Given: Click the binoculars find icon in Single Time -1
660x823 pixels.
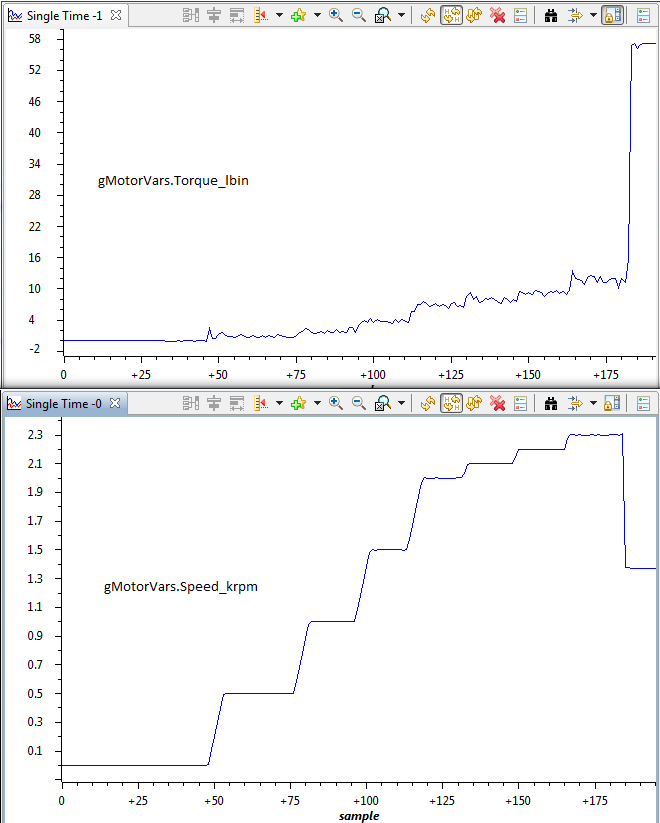Looking at the screenshot, I should pyautogui.click(x=551, y=15).
